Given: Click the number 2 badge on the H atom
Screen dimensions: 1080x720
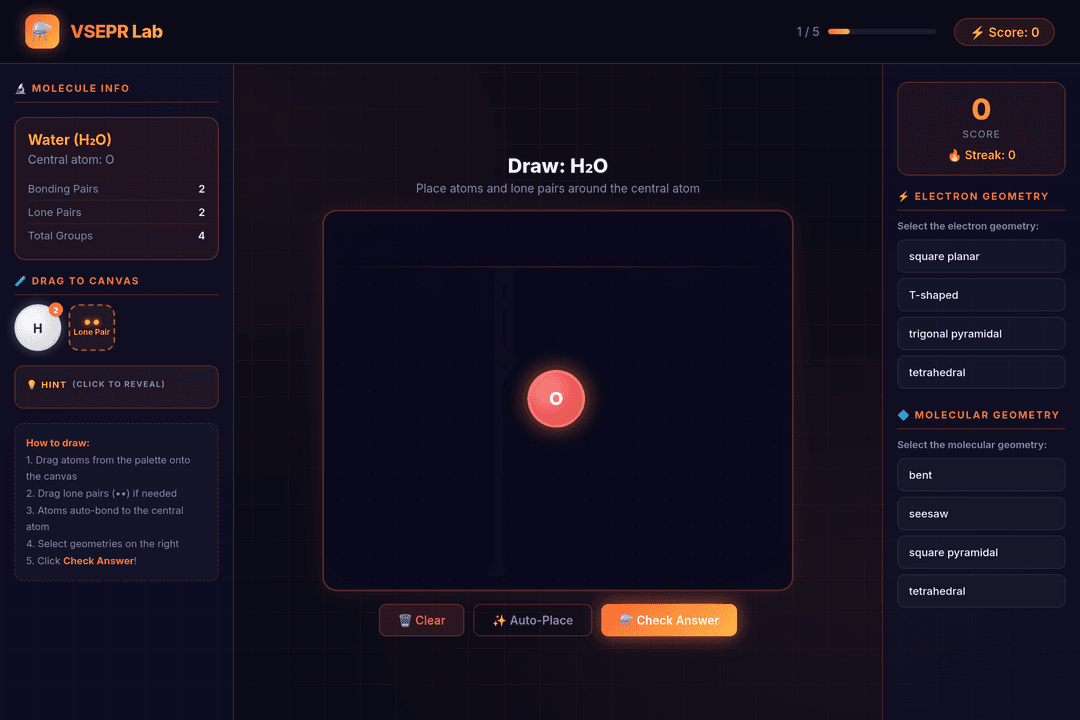Looking at the screenshot, I should click(x=56, y=310).
